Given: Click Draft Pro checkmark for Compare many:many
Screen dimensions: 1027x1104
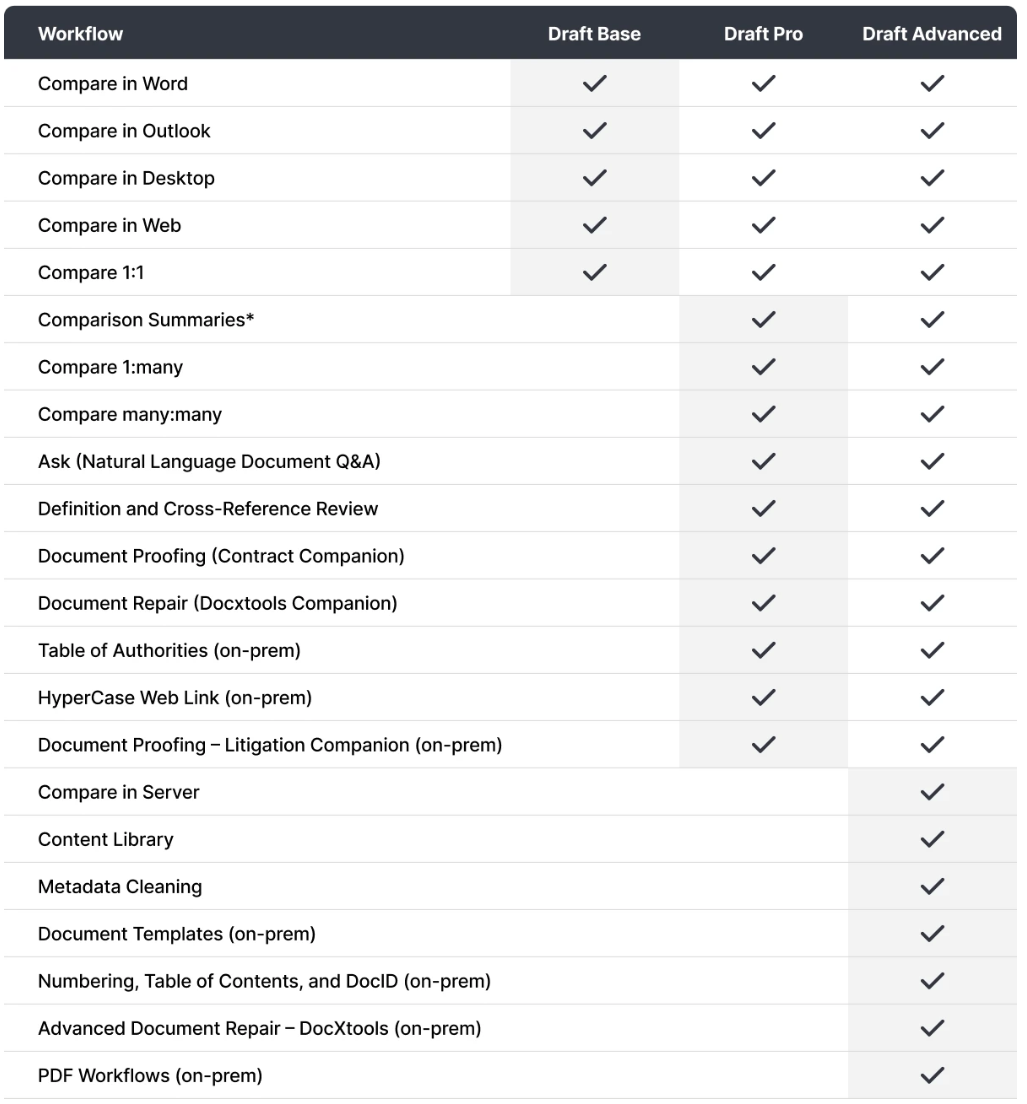Looking at the screenshot, I should tap(763, 414).
